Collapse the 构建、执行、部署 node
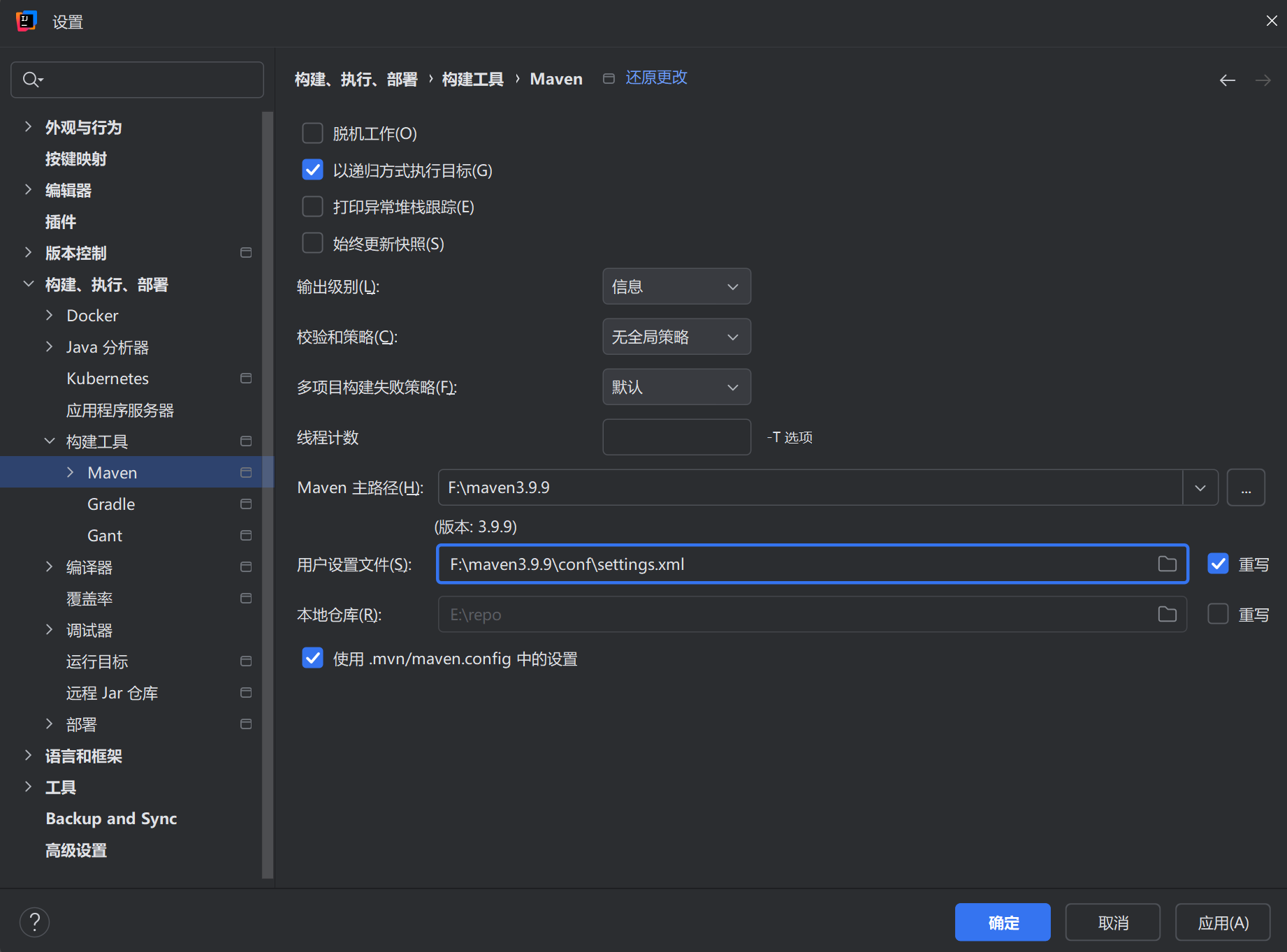Viewport: 1287px width, 952px height. pyautogui.click(x=28, y=284)
